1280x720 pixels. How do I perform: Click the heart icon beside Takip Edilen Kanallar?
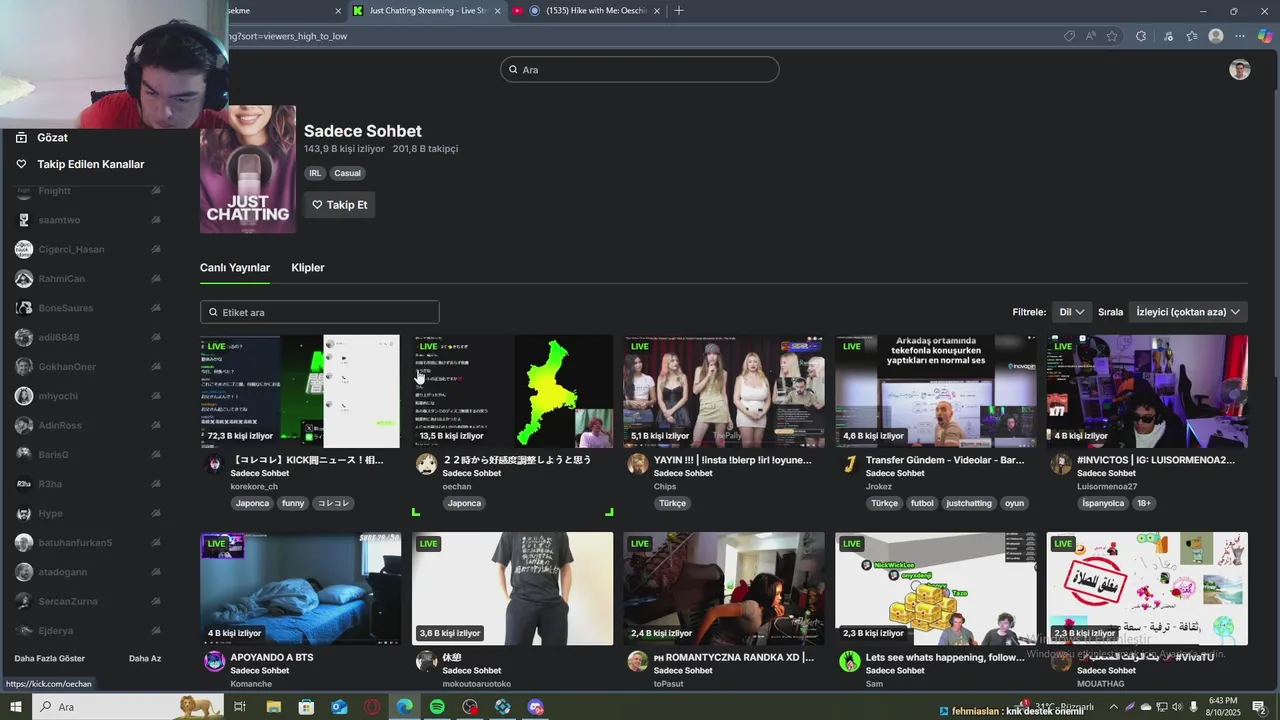tap(21, 164)
